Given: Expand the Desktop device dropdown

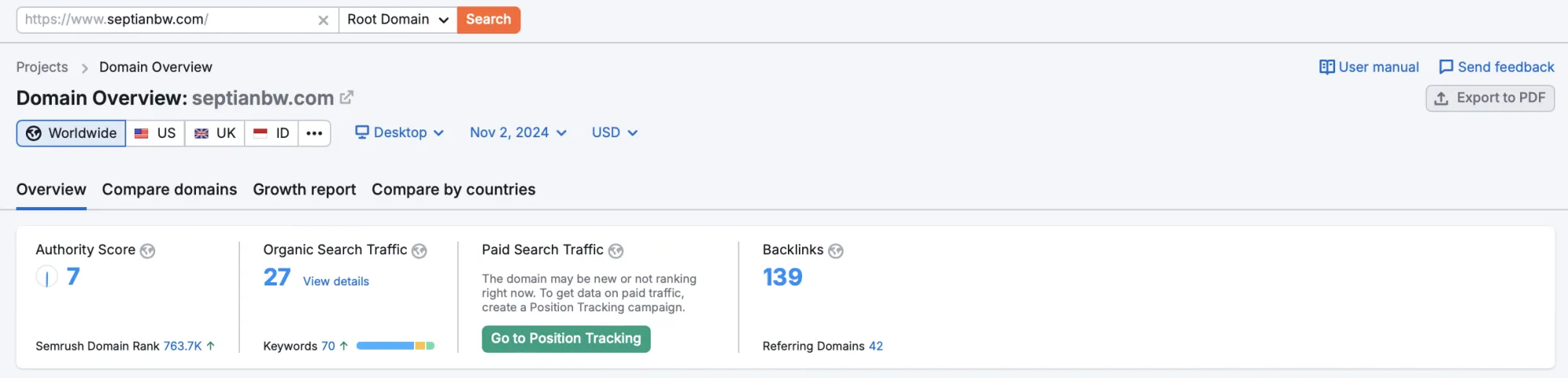Looking at the screenshot, I should [400, 133].
